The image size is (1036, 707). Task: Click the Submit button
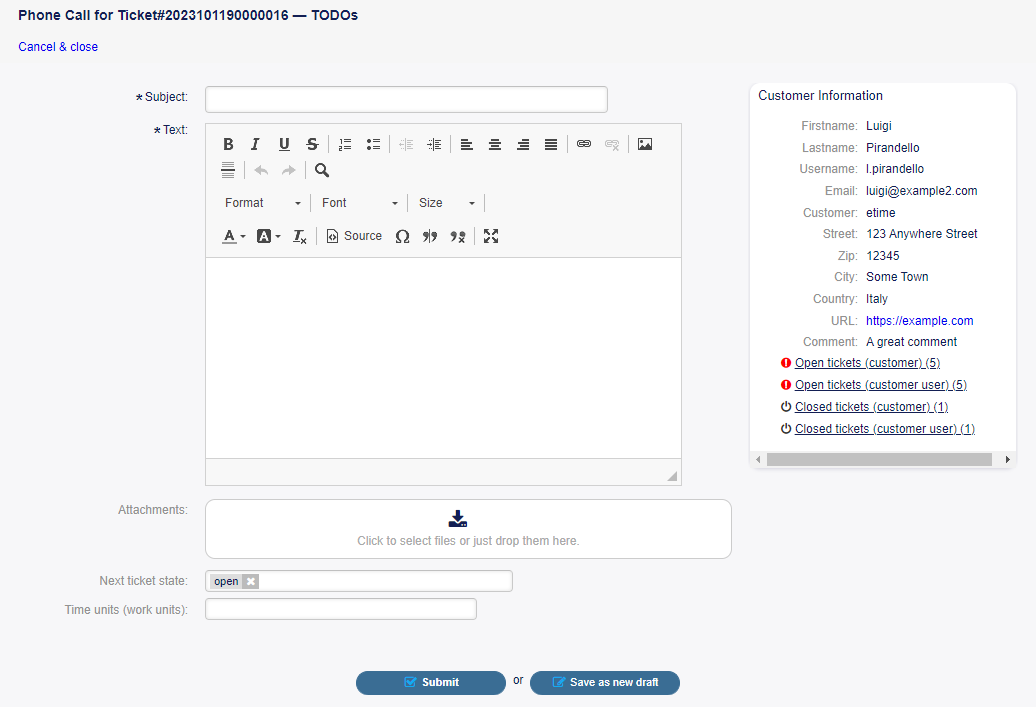click(431, 682)
